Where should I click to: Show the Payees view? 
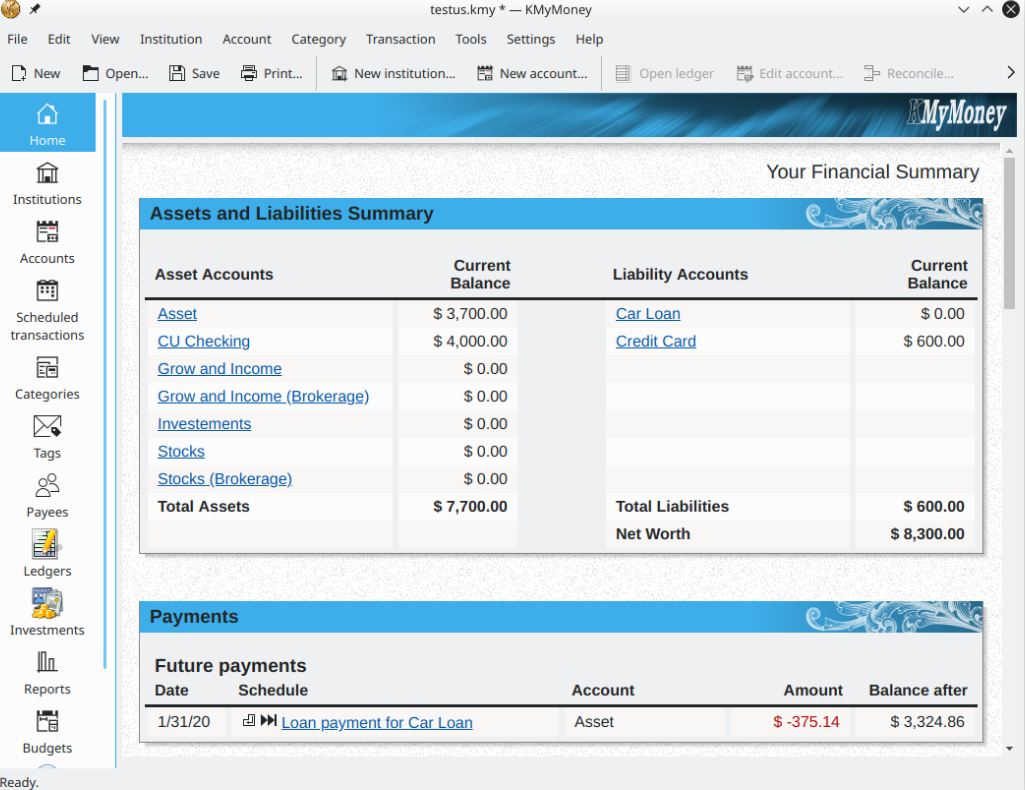pos(47,496)
